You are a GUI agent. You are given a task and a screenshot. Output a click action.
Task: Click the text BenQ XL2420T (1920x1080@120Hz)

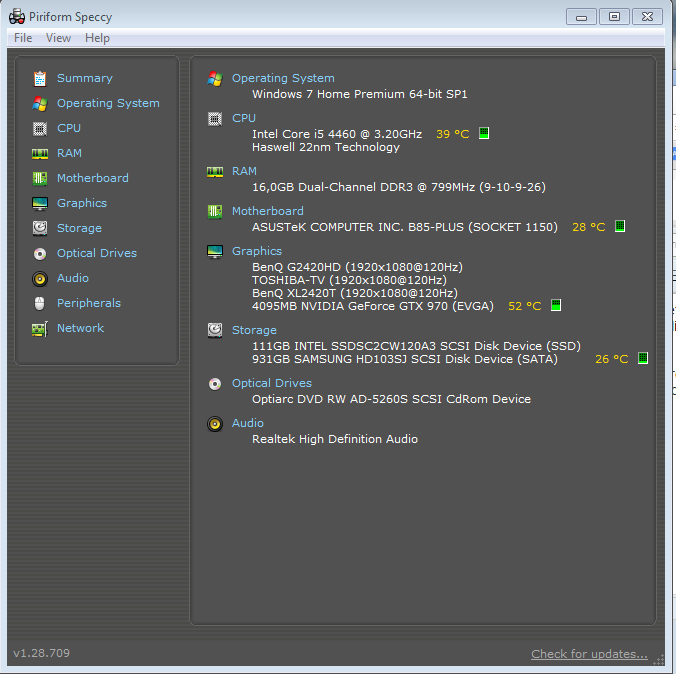(355, 293)
